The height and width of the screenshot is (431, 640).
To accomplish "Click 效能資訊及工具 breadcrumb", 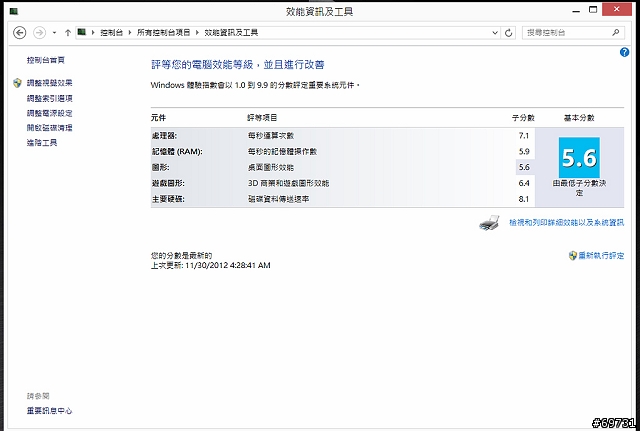I will [231, 33].
